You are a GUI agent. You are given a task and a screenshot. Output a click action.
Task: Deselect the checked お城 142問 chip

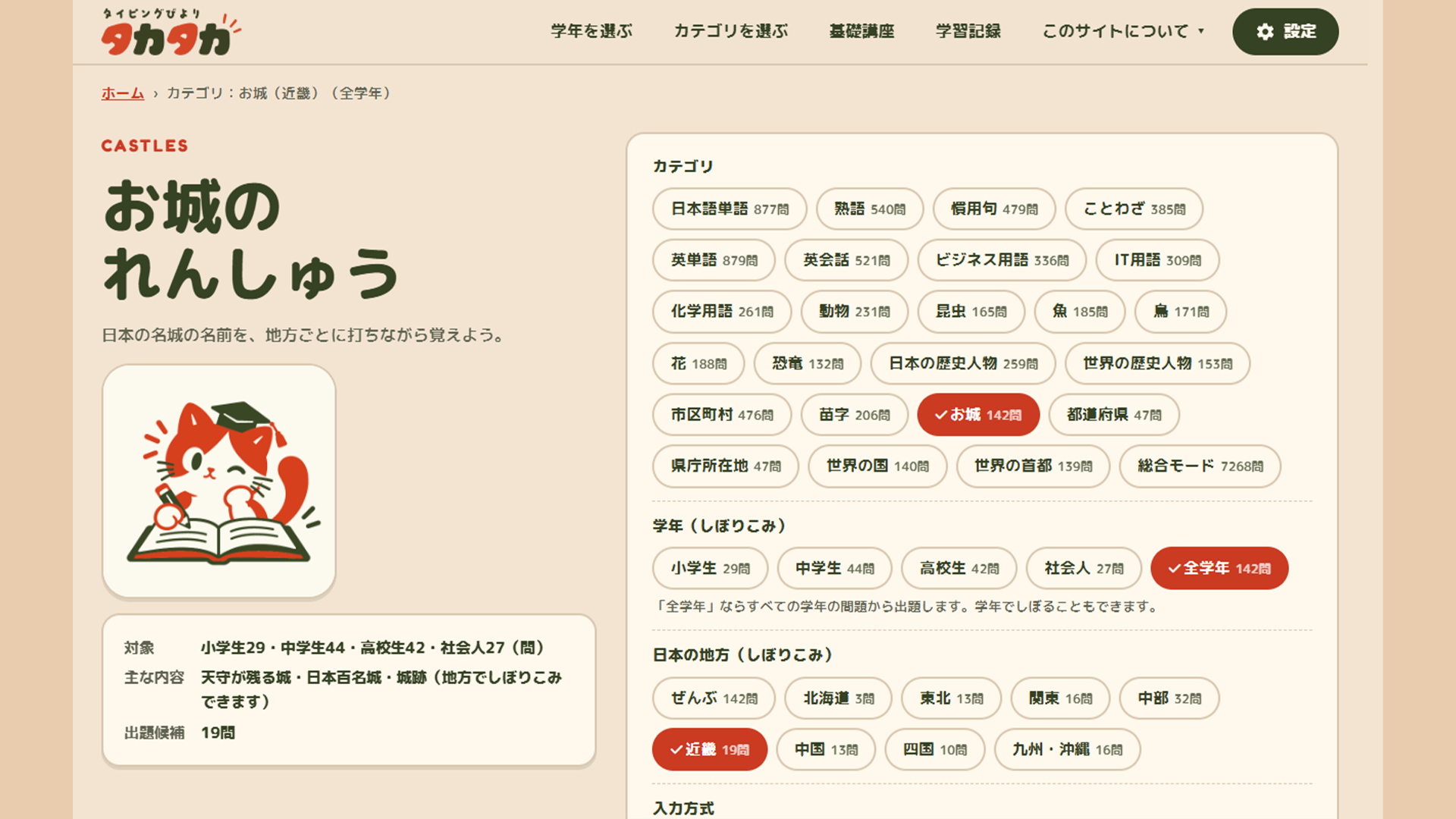[x=978, y=415]
